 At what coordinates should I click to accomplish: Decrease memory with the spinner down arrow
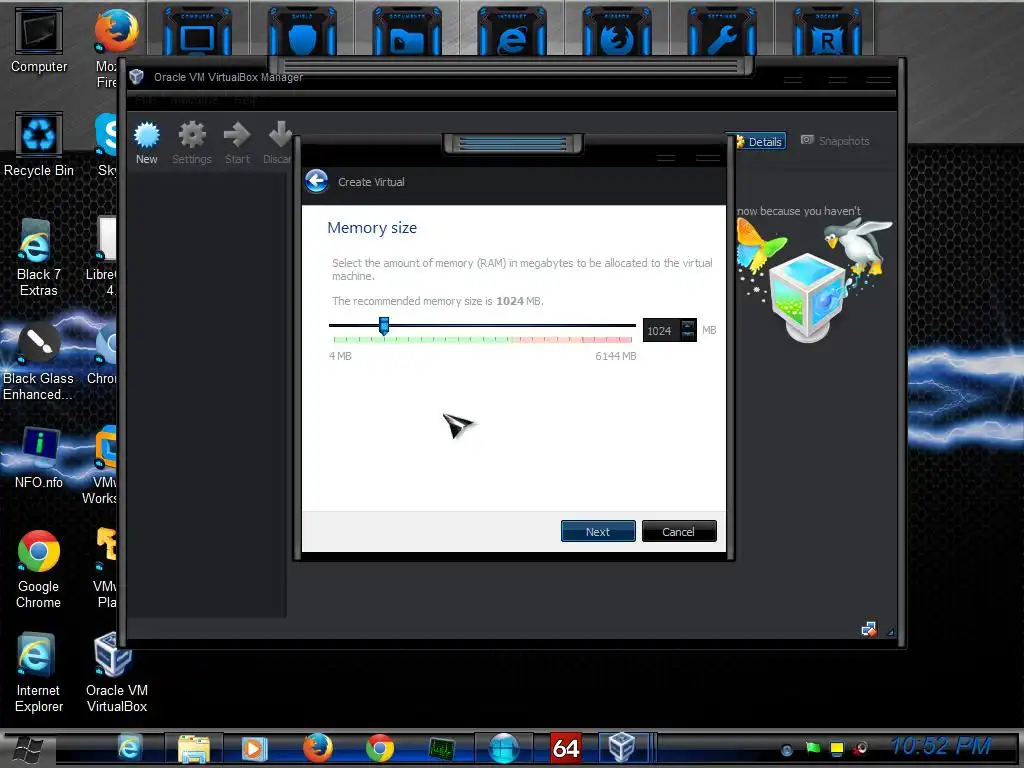point(688,335)
